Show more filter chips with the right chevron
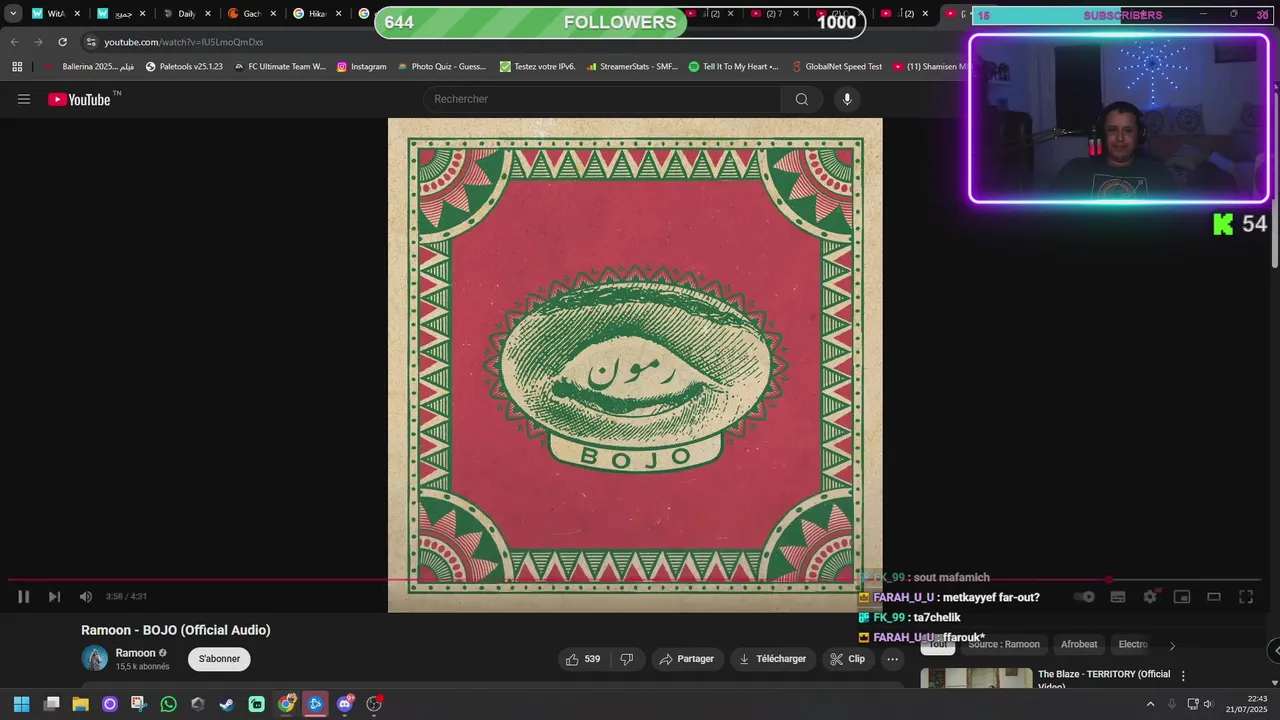Image resolution: width=1280 pixels, height=720 pixels. 1172,645
